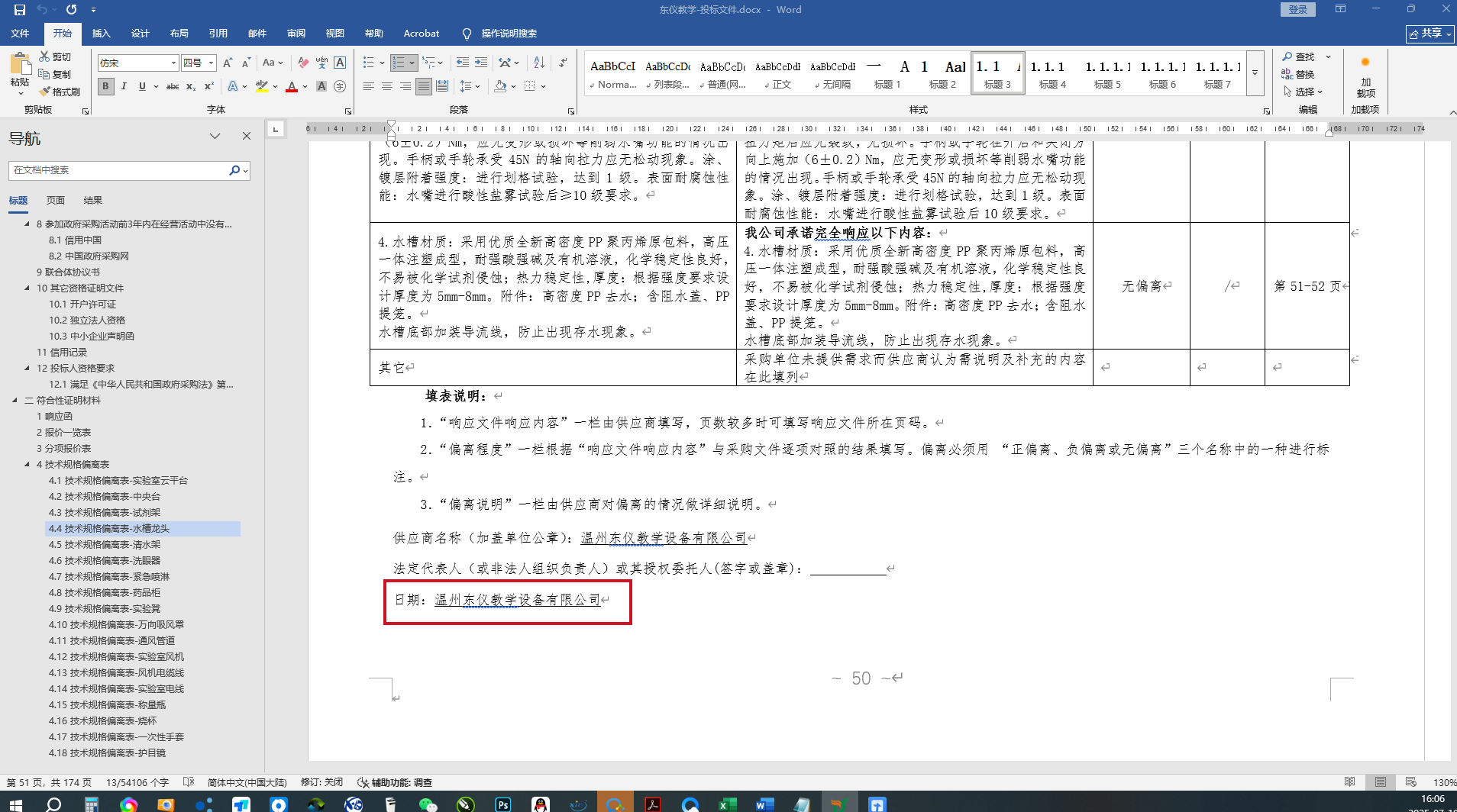Switch to Print Layout view in status bar
This screenshot has height=812, width=1457.
click(x=1380, y=782)
